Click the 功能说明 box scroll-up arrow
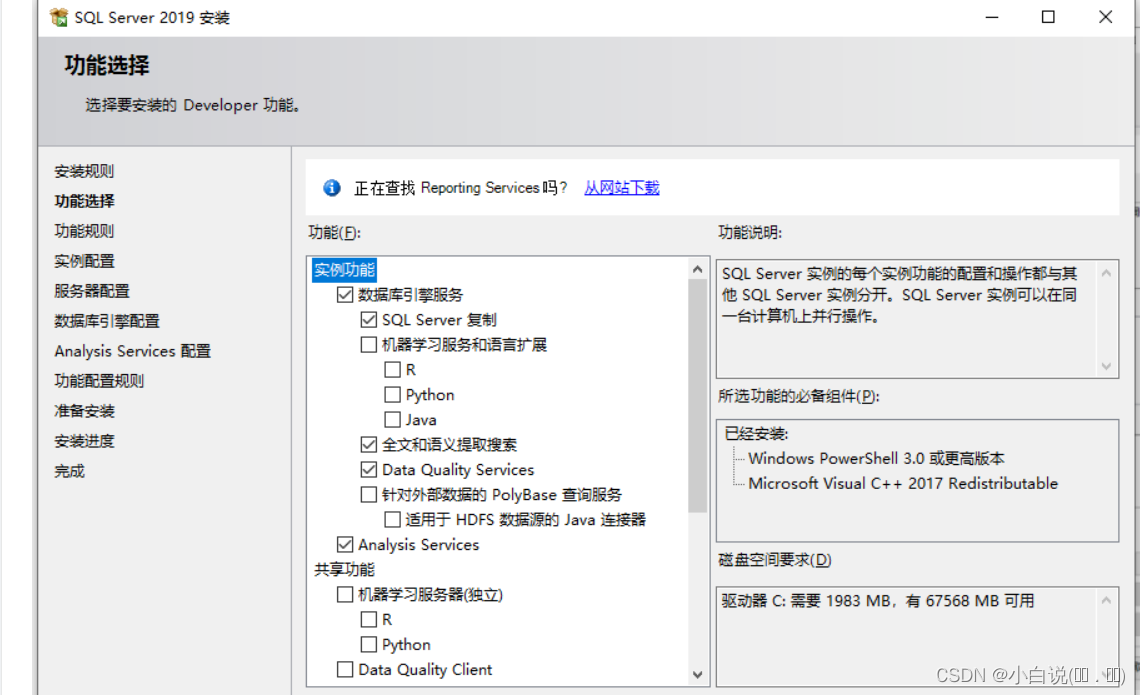The image size is (1140, 695). click(1106, 273)
